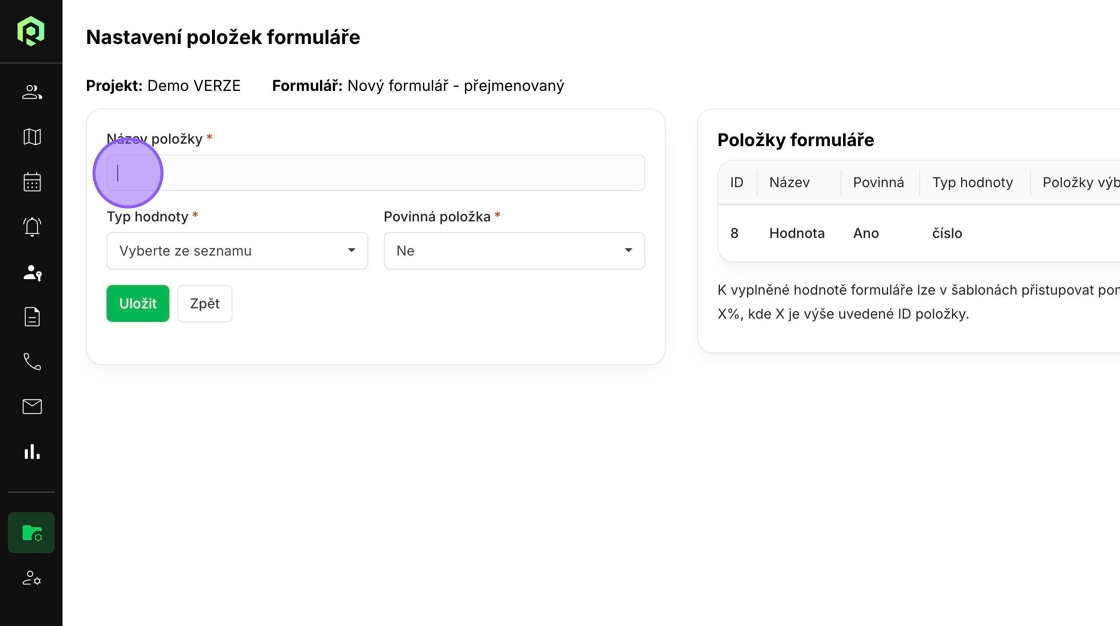Open the phone calls icon in sidebar
Screen dimensions: 1120x626
click(x=31, y=362)
